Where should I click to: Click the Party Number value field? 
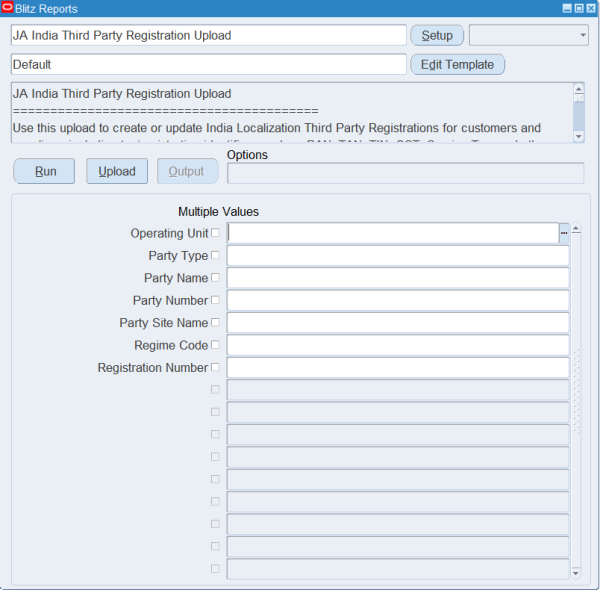click(398, 300)
